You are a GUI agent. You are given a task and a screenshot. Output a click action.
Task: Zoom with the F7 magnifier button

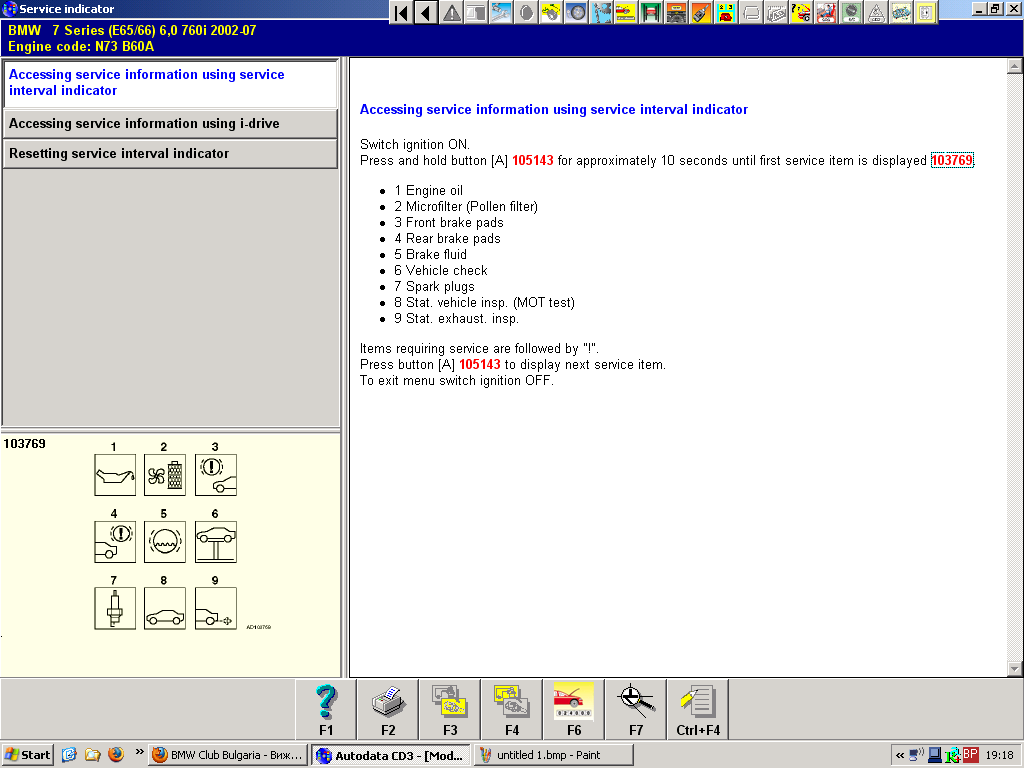[x=636, y=709]
